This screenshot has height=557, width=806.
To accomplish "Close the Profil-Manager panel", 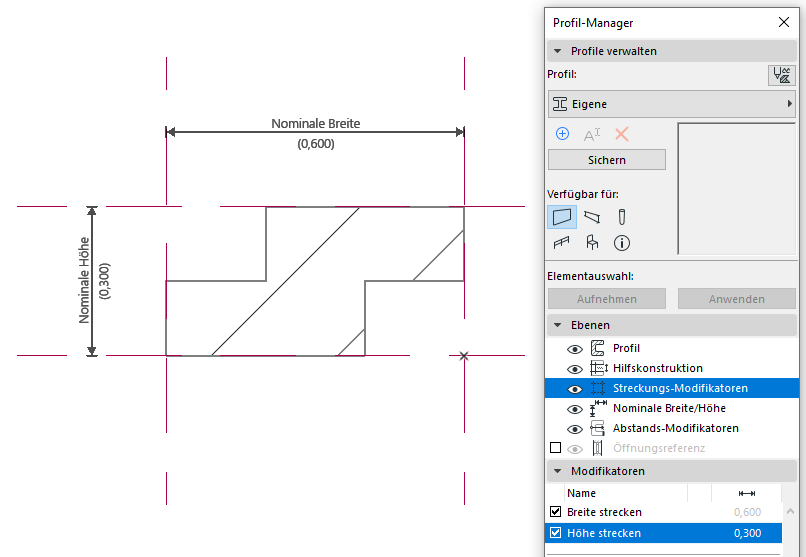I will (784, 22).
